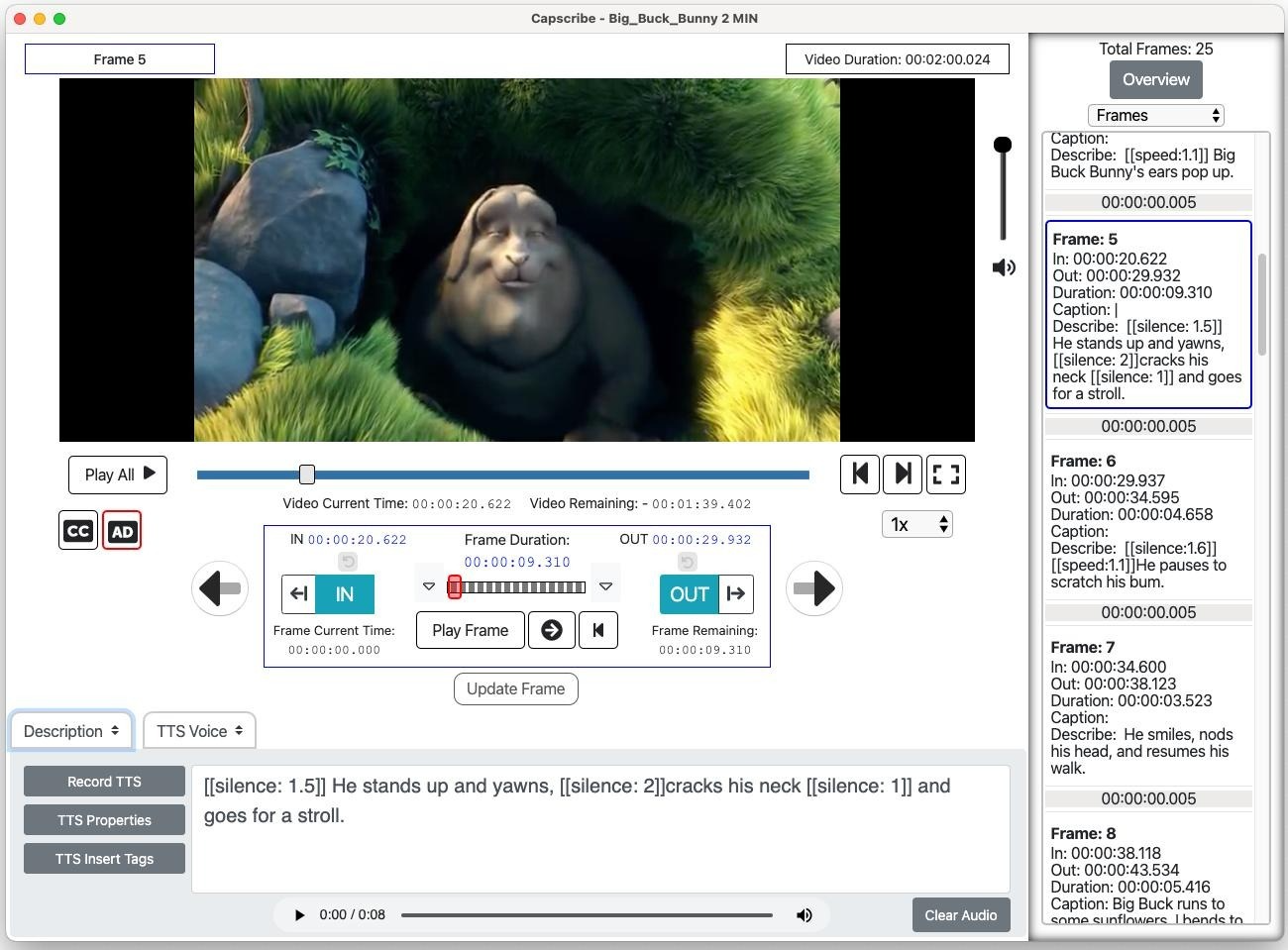Click the video timeline seek bar

[x=503, y=475]
